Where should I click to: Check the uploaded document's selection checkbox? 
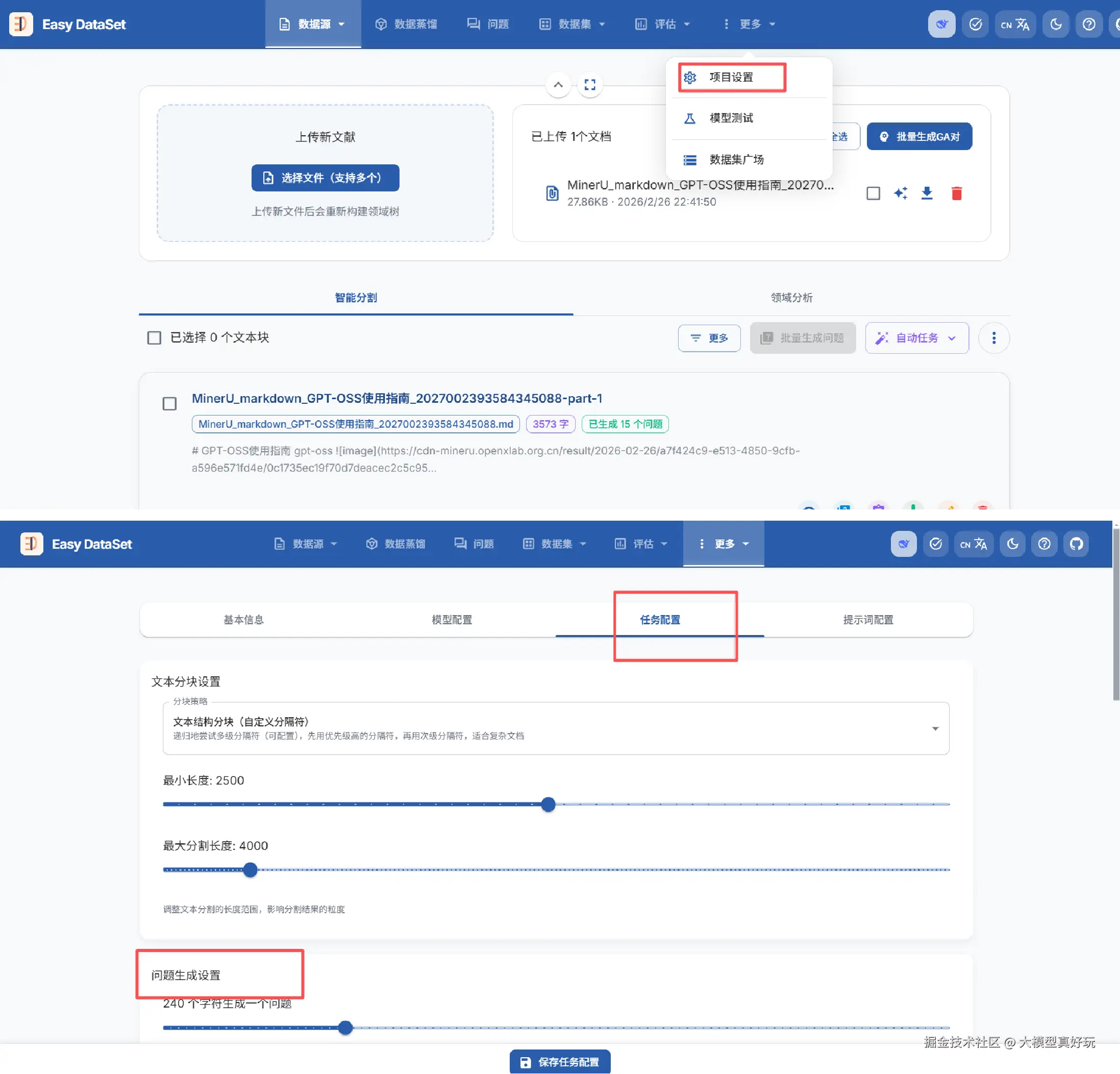pos(873,193)
